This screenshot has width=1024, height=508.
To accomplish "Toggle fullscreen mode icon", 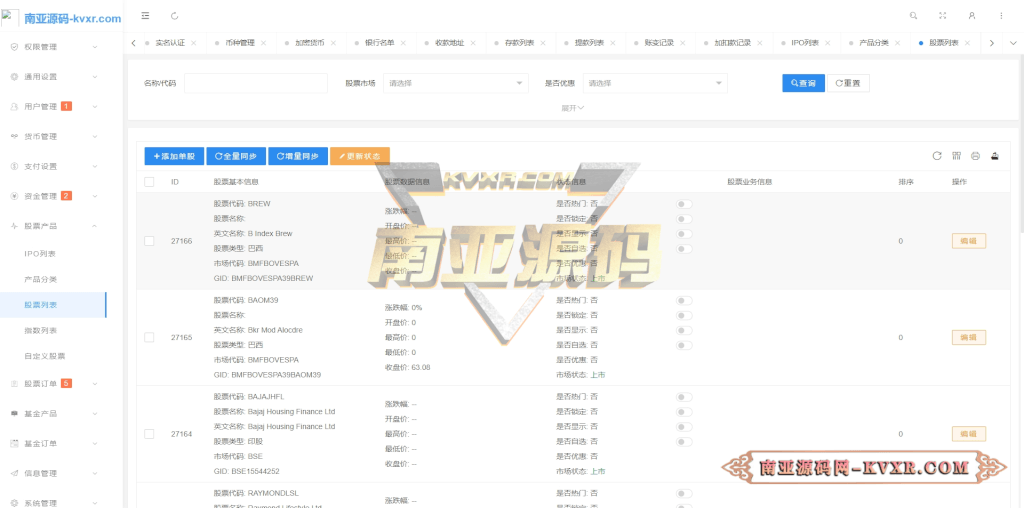I will (942, 16).
